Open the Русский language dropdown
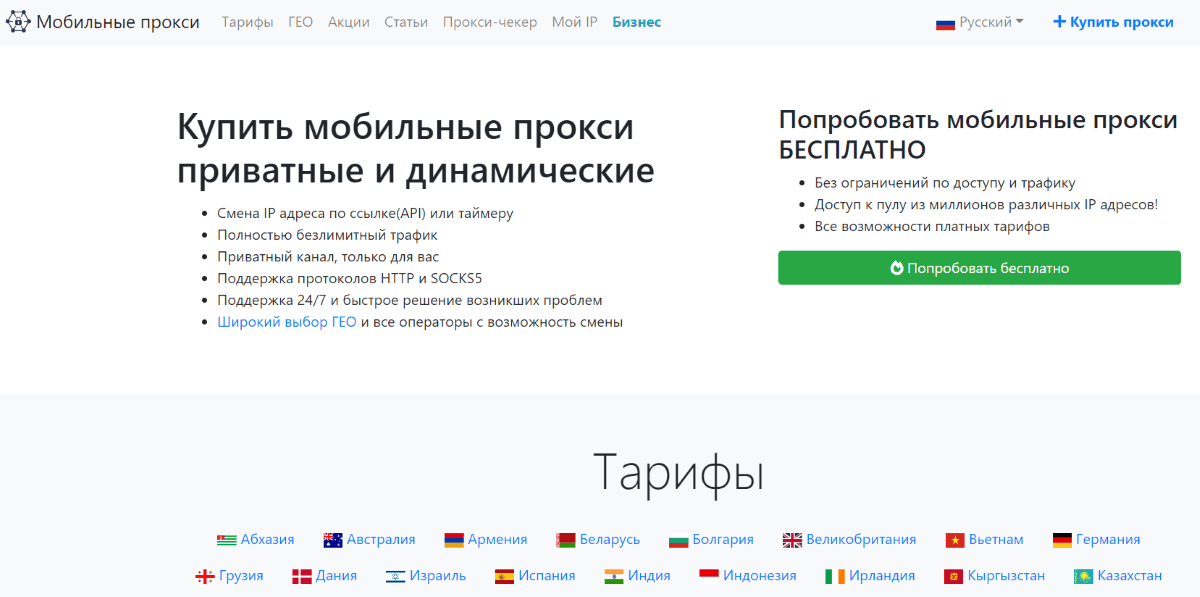Screen dimensions: 1200x597 [980, 22]
